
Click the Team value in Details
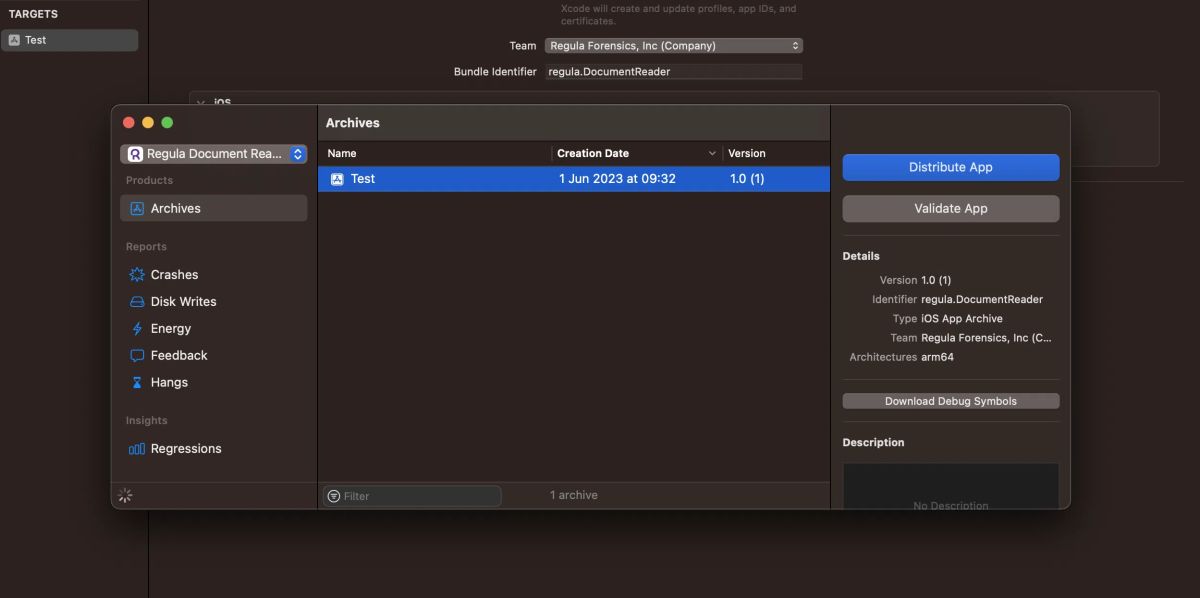986,338
